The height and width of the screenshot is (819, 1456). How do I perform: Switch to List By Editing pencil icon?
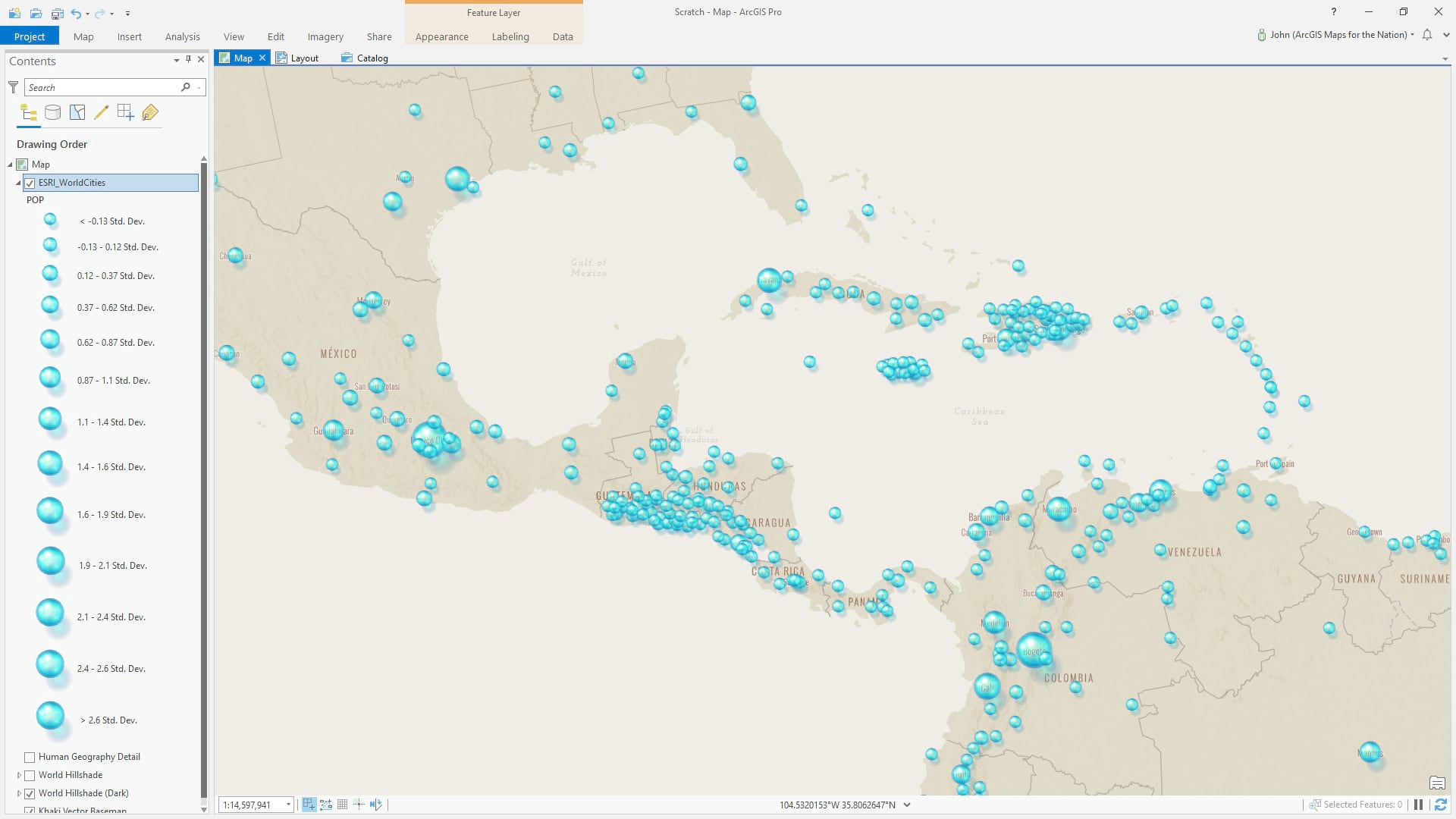tap(102, 113)
